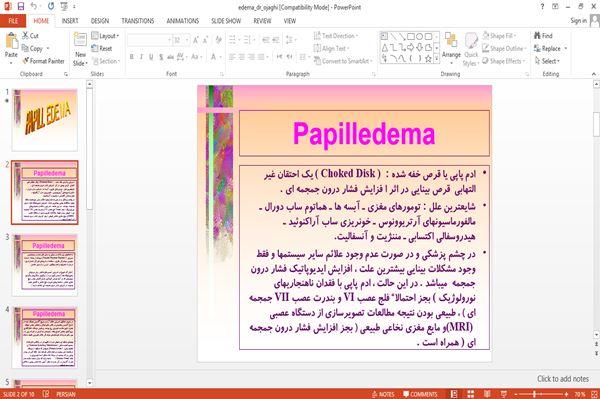Screen dimensions: 600x399
Task: Open the Shape Fill dropdown
Action: 499,36
